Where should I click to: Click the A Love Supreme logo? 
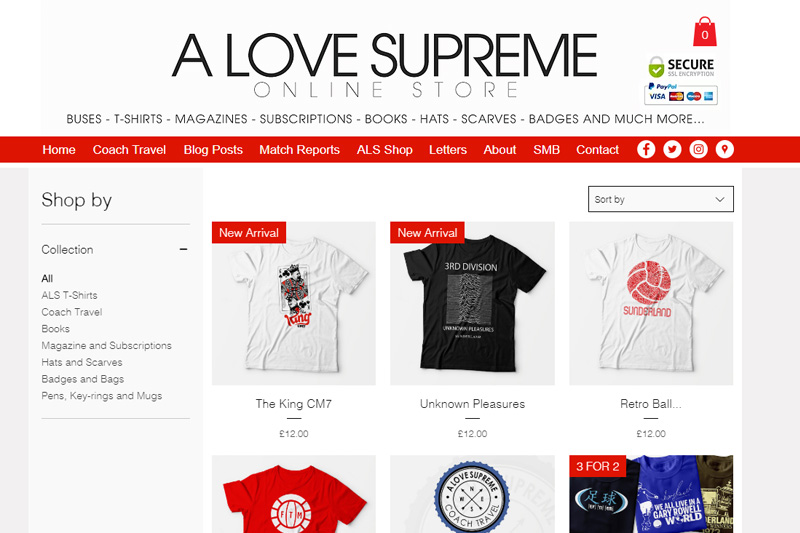(385, 65)
